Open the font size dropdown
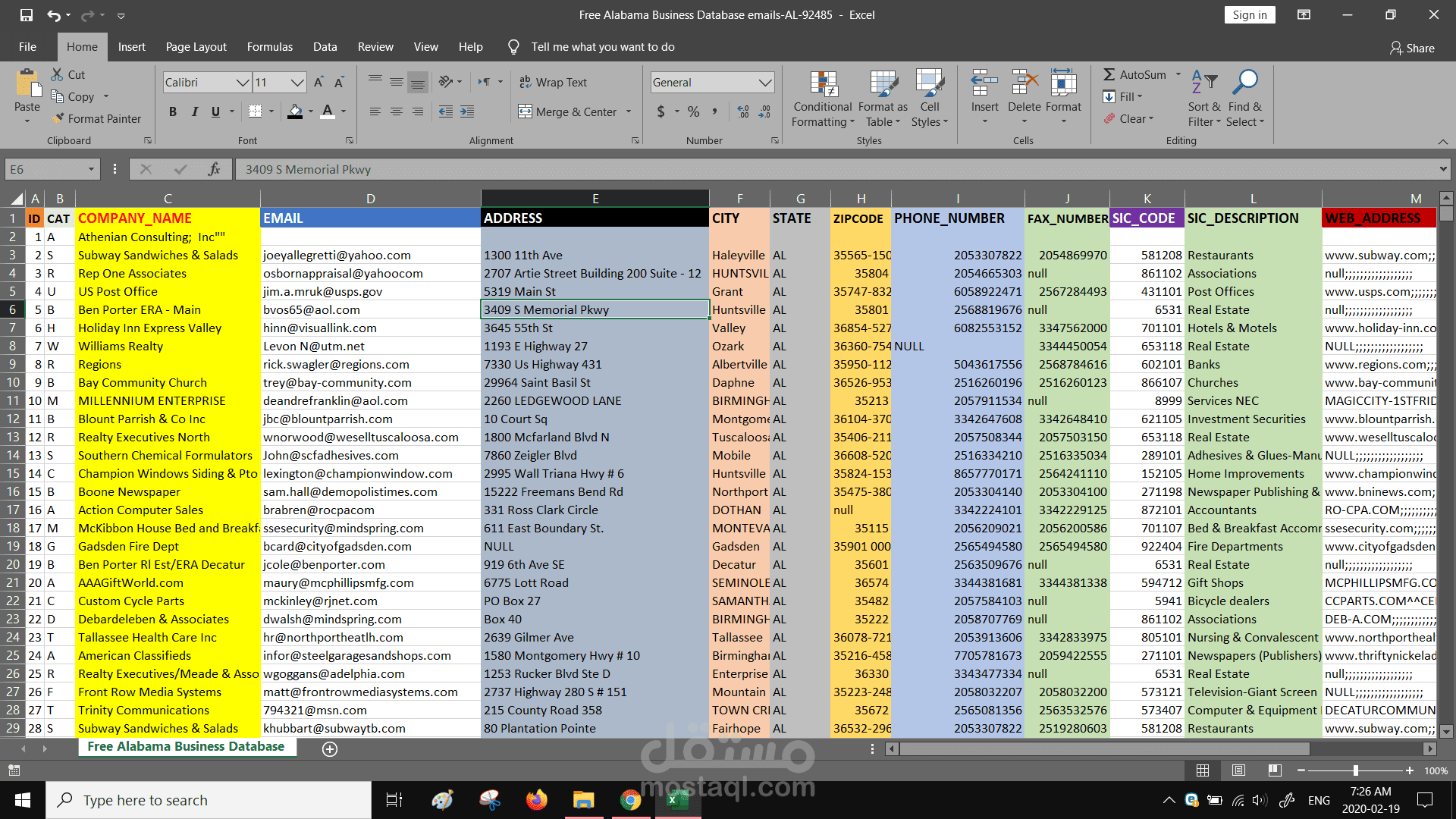Screen dimensions: 1456x819 297,82
